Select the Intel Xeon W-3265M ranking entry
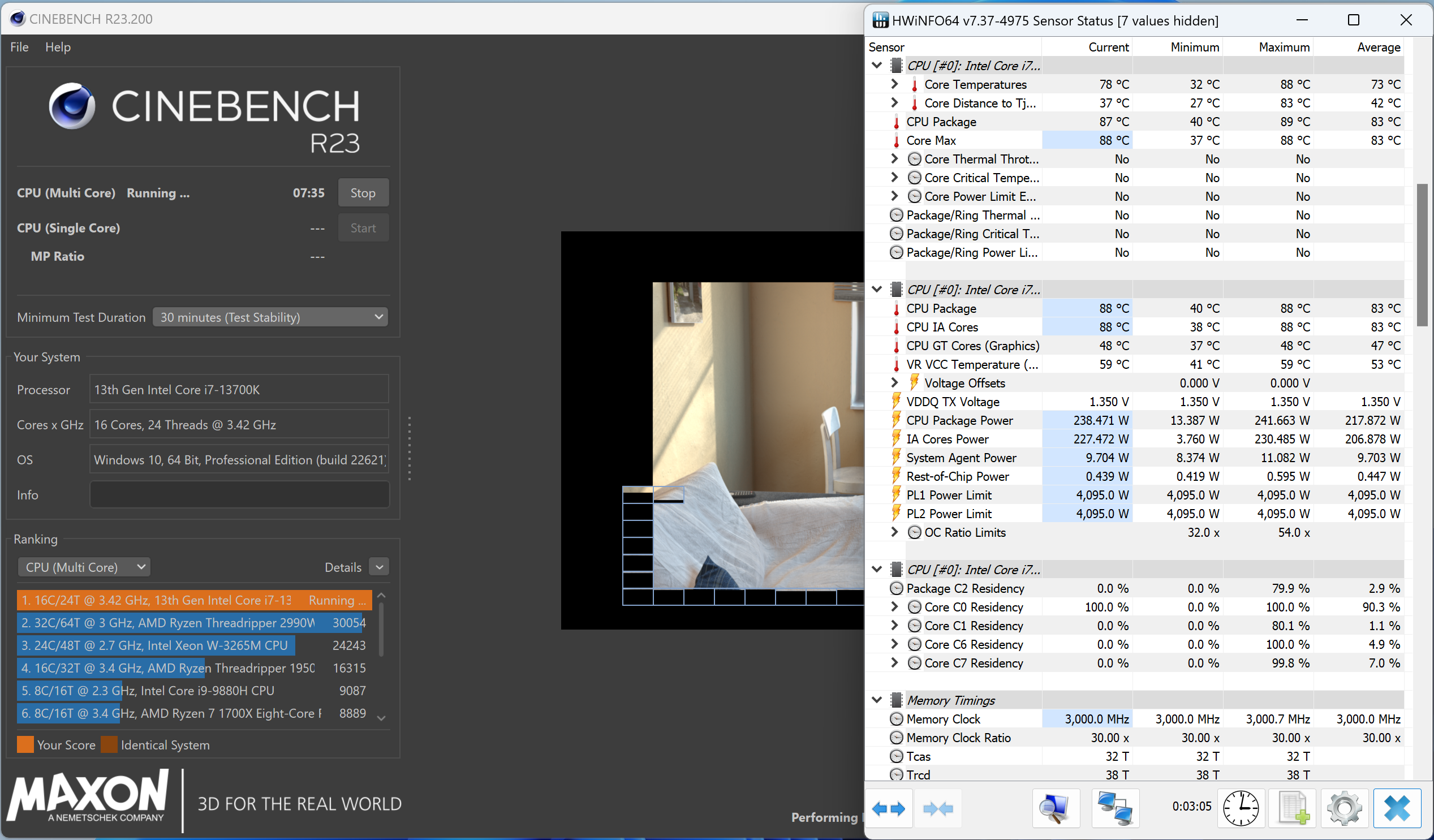The image size is (1434, 840). [194, 645]
